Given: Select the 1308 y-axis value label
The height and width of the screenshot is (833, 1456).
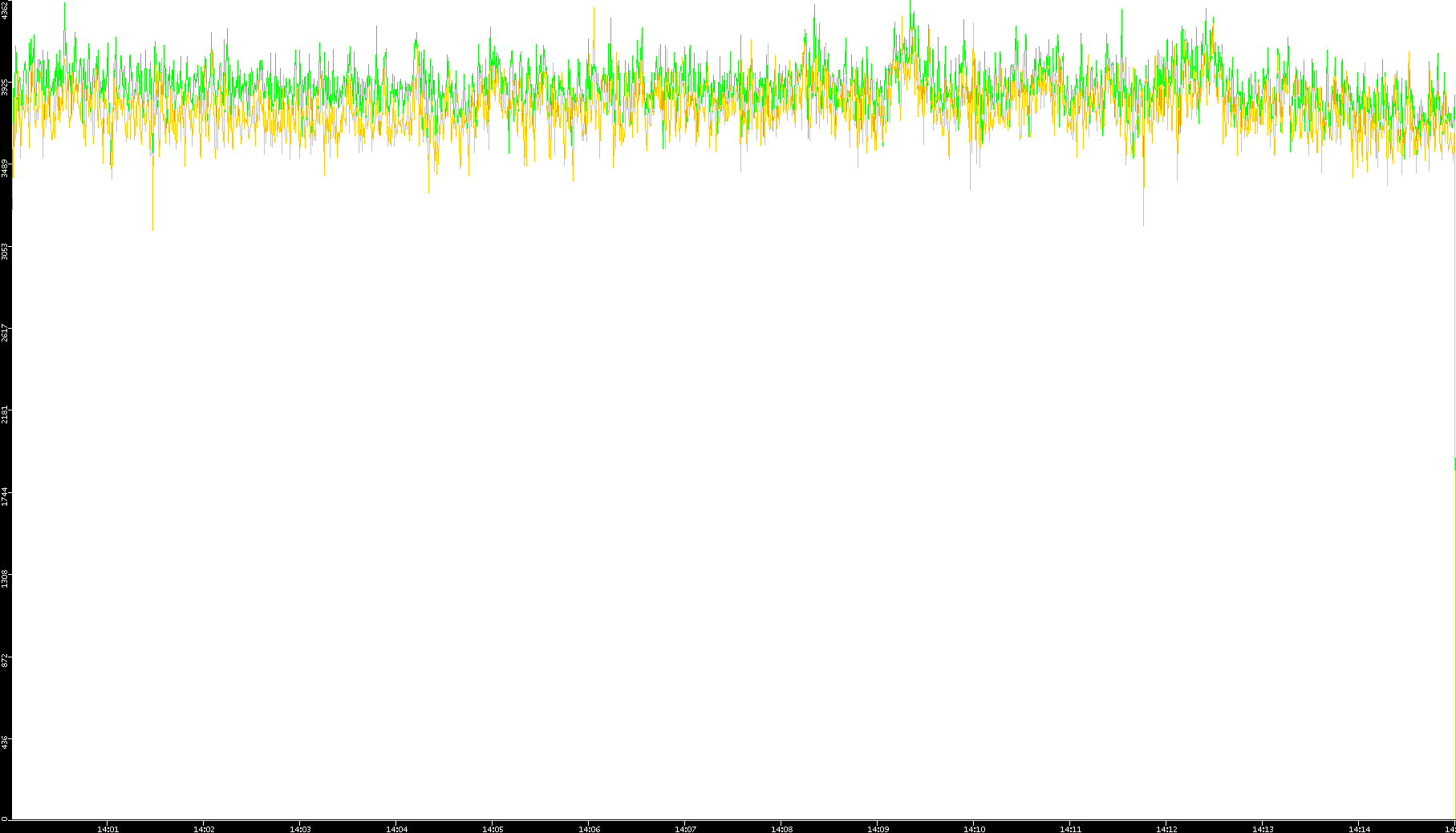Looking at the screenshot, I should (5, 578).
